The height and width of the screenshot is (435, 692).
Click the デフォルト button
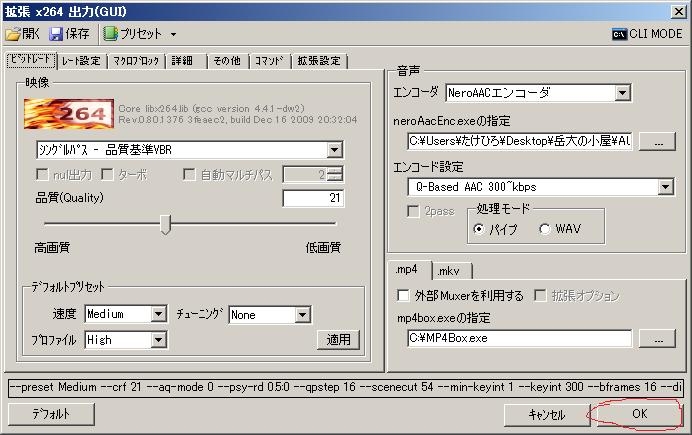[x=51, y=414]
